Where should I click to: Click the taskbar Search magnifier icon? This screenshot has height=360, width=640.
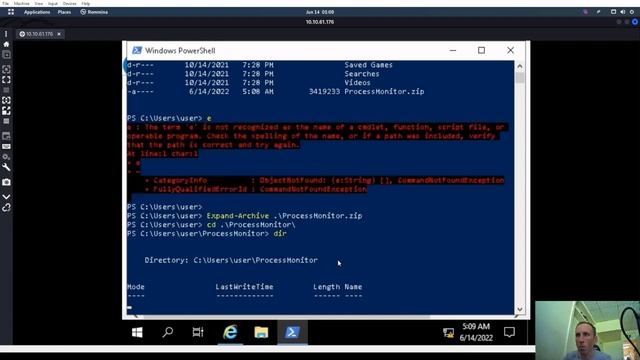[x=167, y=332]
